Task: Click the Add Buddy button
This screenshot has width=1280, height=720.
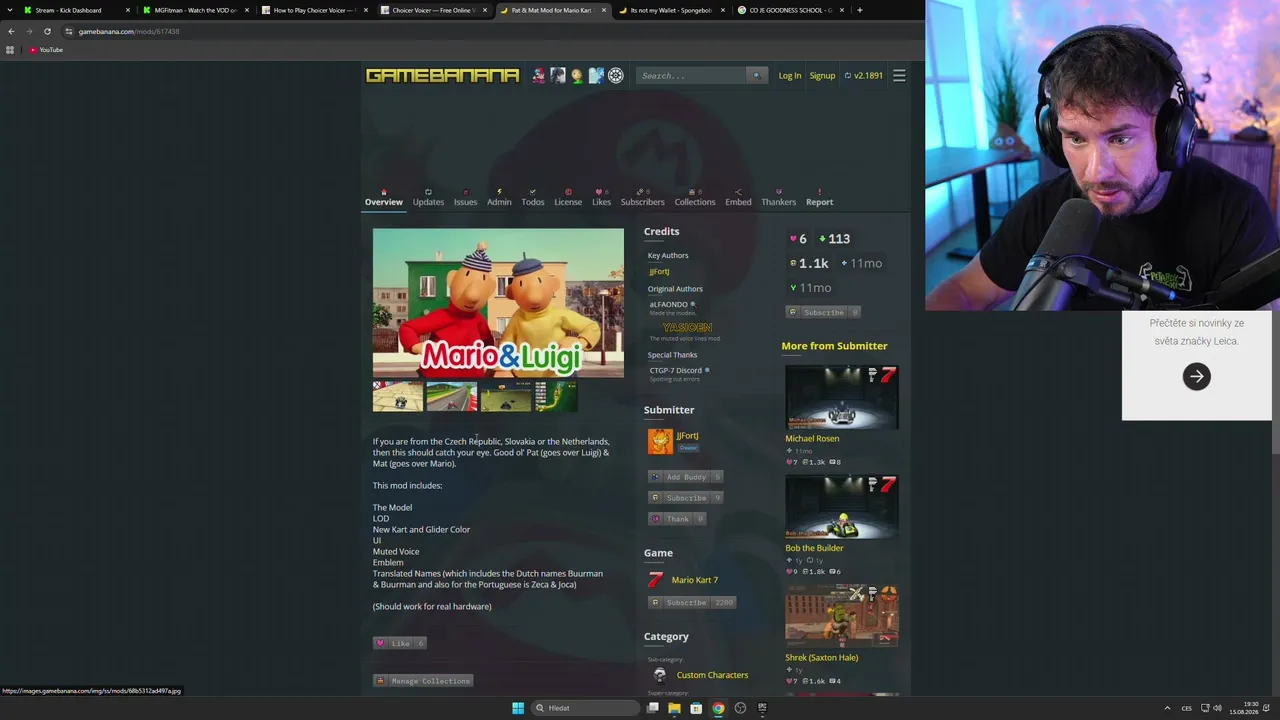Action: coord(685,477)
